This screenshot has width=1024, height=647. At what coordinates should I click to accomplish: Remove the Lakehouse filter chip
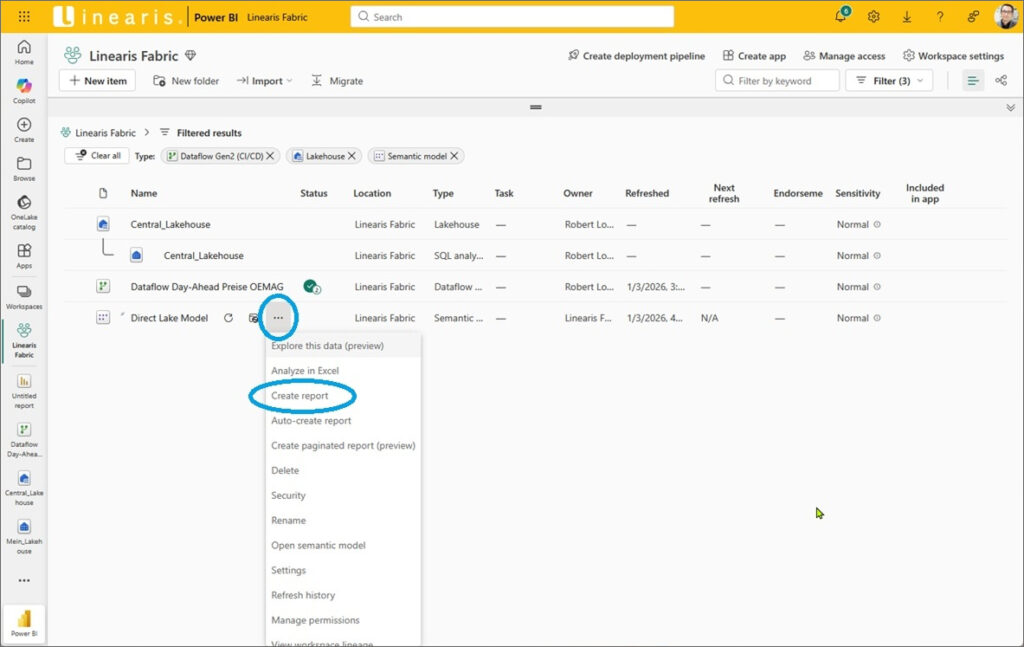[x=352, y=156]
